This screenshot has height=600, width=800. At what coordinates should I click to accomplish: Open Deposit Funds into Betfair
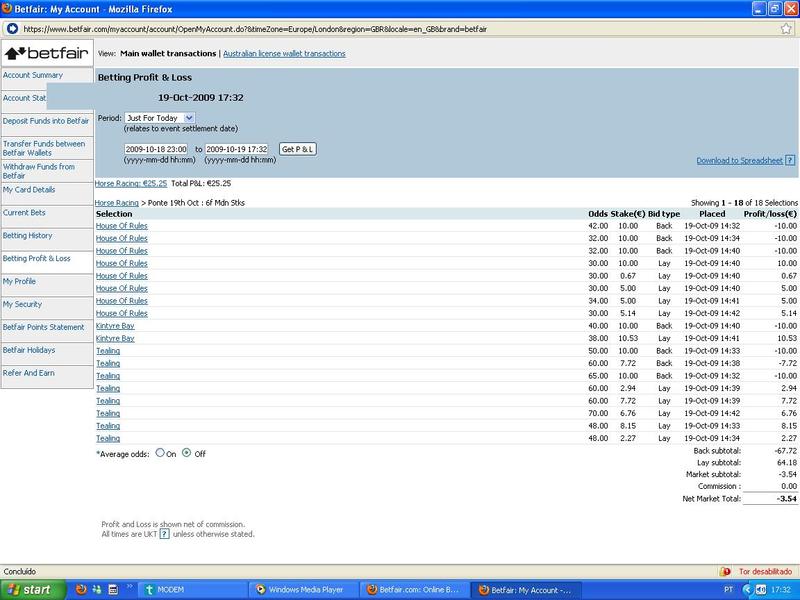coord(47,122)
